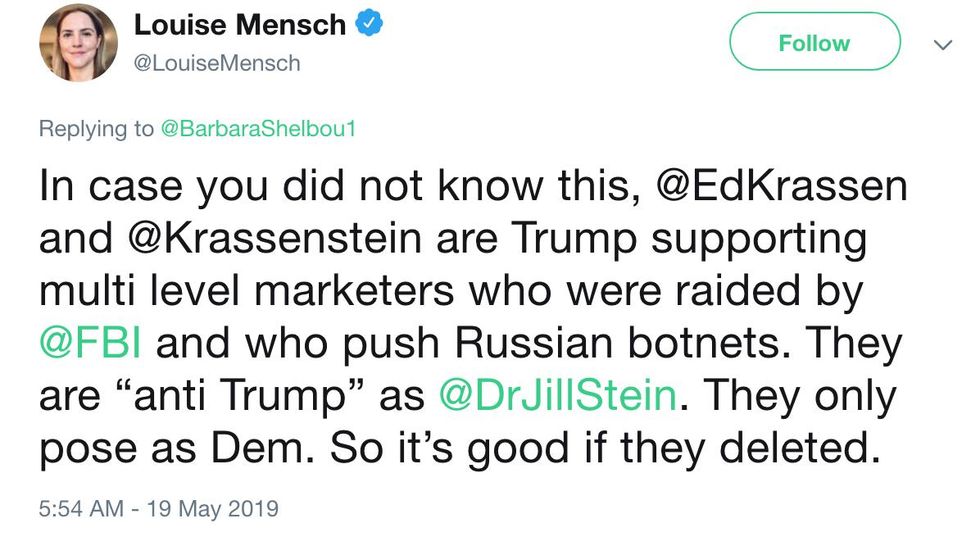This screenshot has height=538, width=980.
Task: Click Louise Mensch's profile avatar photo
Action: 78,42
